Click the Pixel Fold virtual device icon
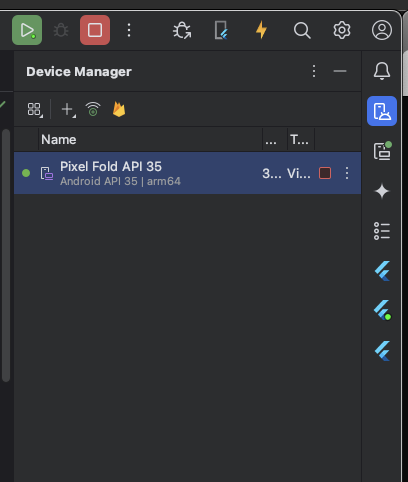This screenshot has width=408, height=482. coord(47,173)
